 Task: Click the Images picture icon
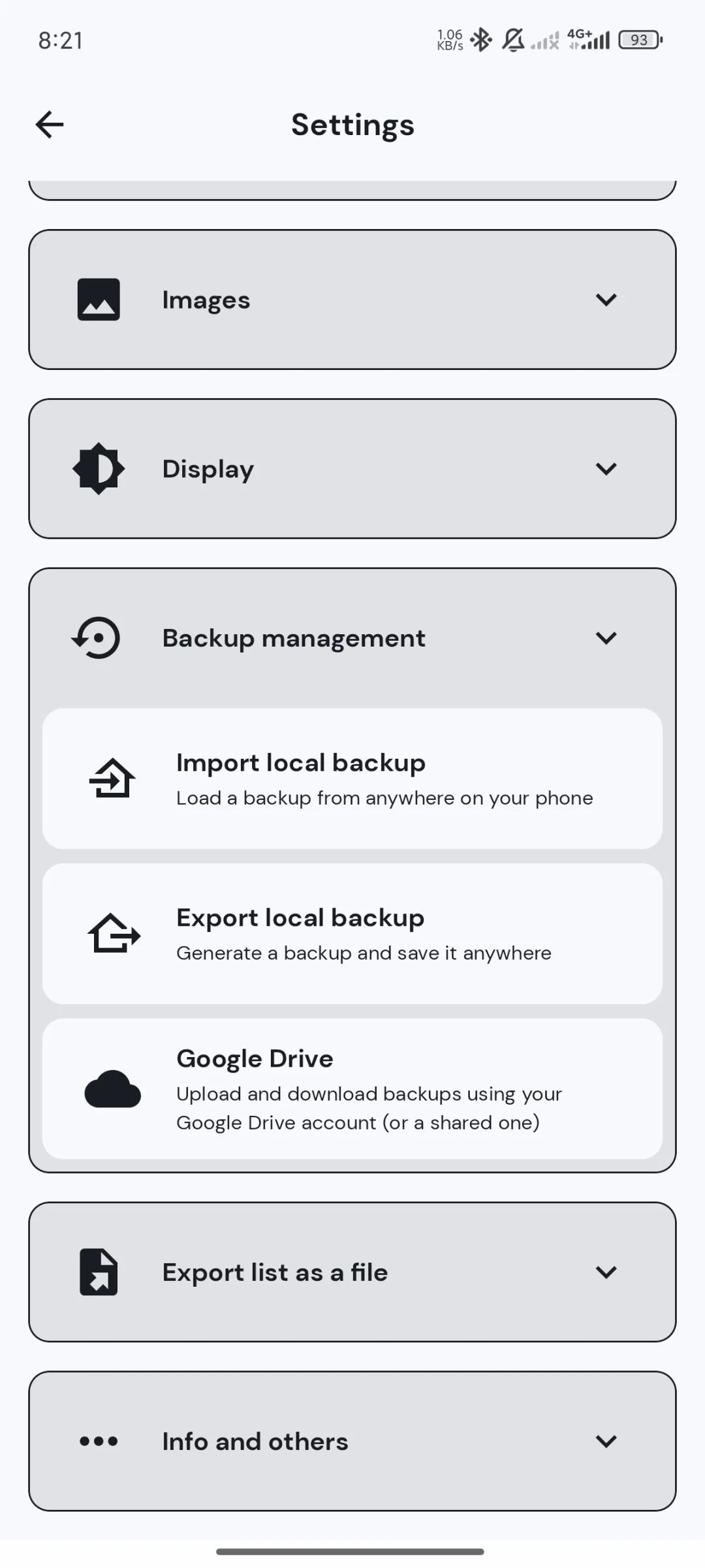[x=99, y=300]
